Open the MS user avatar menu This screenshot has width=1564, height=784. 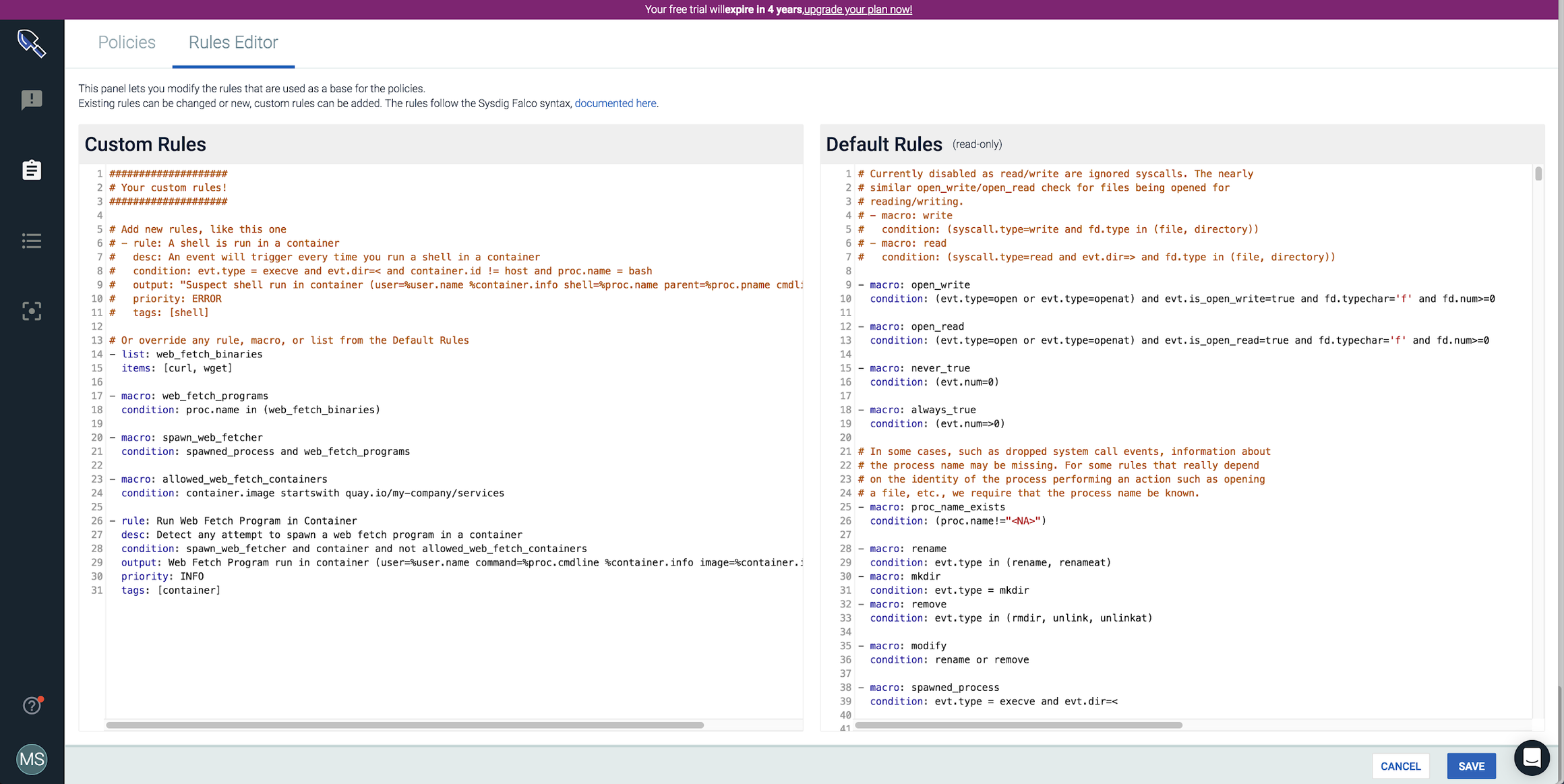pyautogui.click(x=32, y=759)
